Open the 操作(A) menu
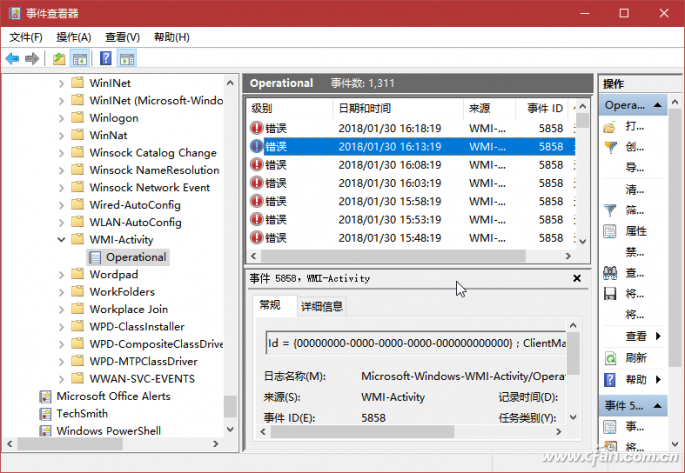The height and width of the screenshot is (473, 685). coord(73,37)
